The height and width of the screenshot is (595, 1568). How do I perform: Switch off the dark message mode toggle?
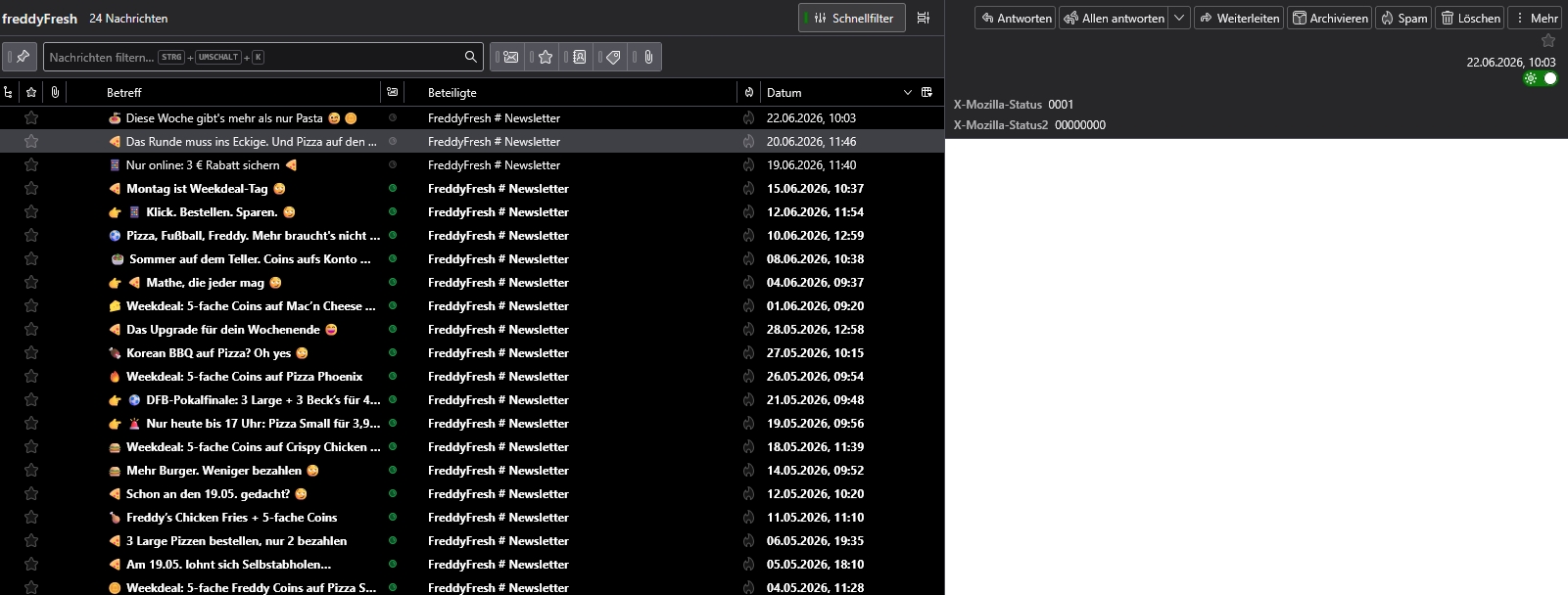1541,78
